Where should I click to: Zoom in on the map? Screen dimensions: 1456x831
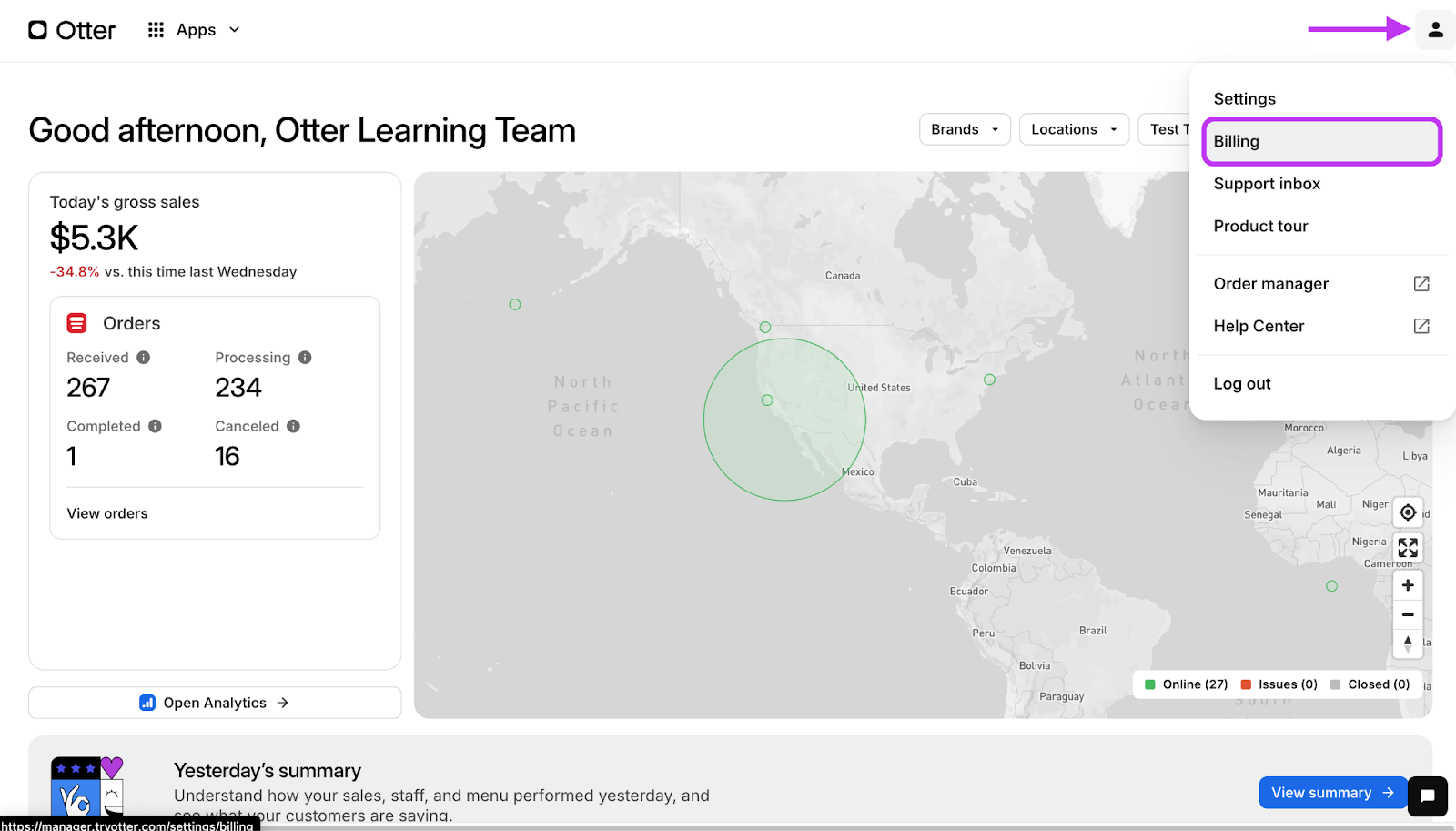1408,585
